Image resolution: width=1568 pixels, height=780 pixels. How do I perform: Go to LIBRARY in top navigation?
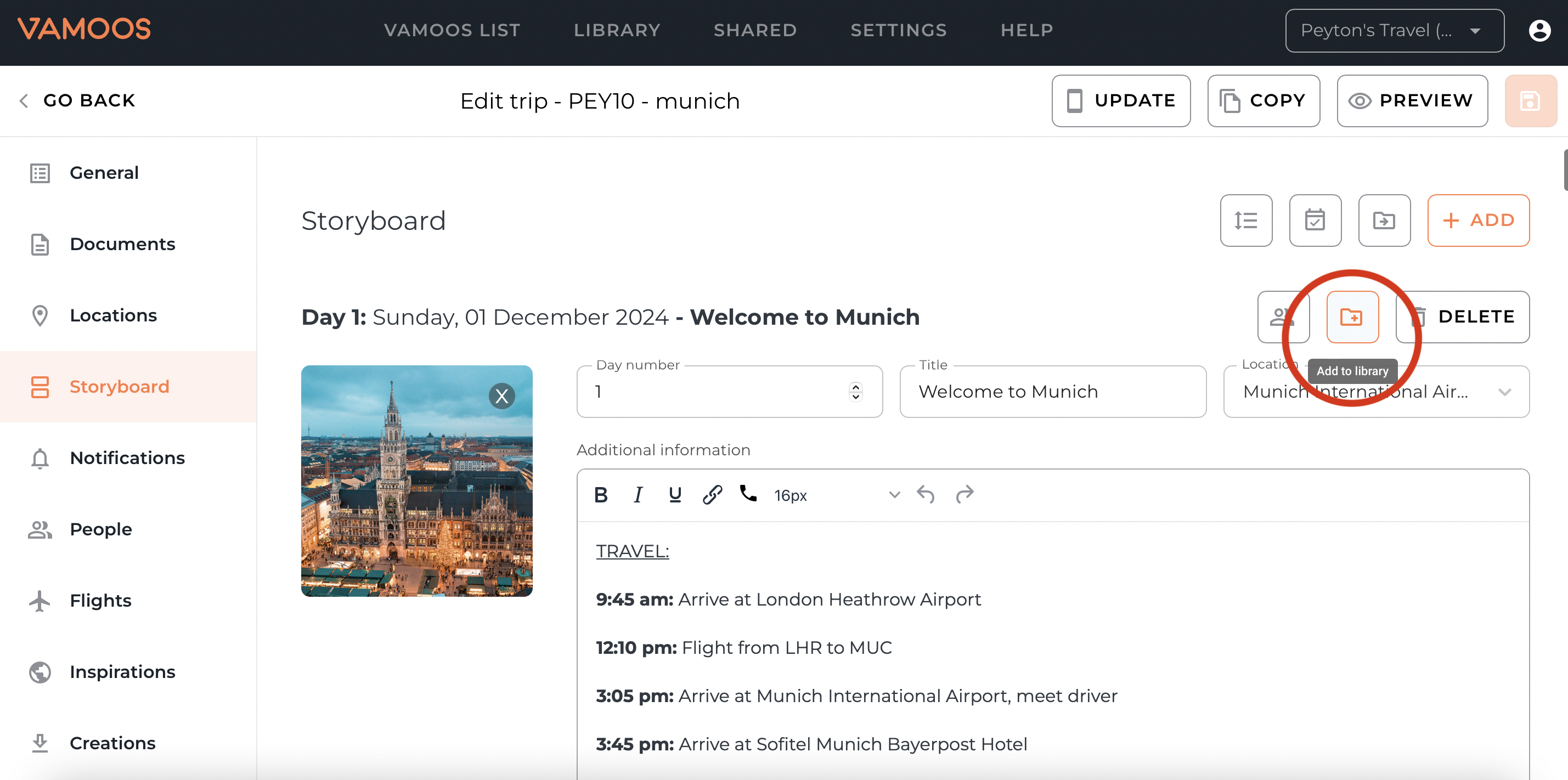point(617,30)
